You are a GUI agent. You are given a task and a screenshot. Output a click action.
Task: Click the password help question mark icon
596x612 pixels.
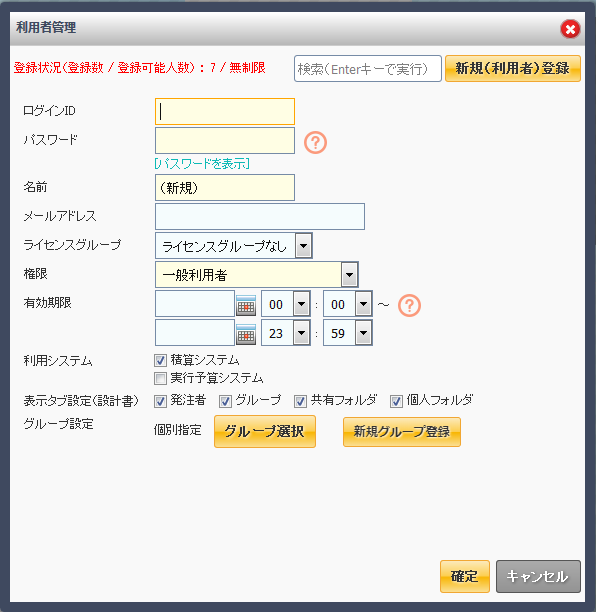tap(315, 142)
